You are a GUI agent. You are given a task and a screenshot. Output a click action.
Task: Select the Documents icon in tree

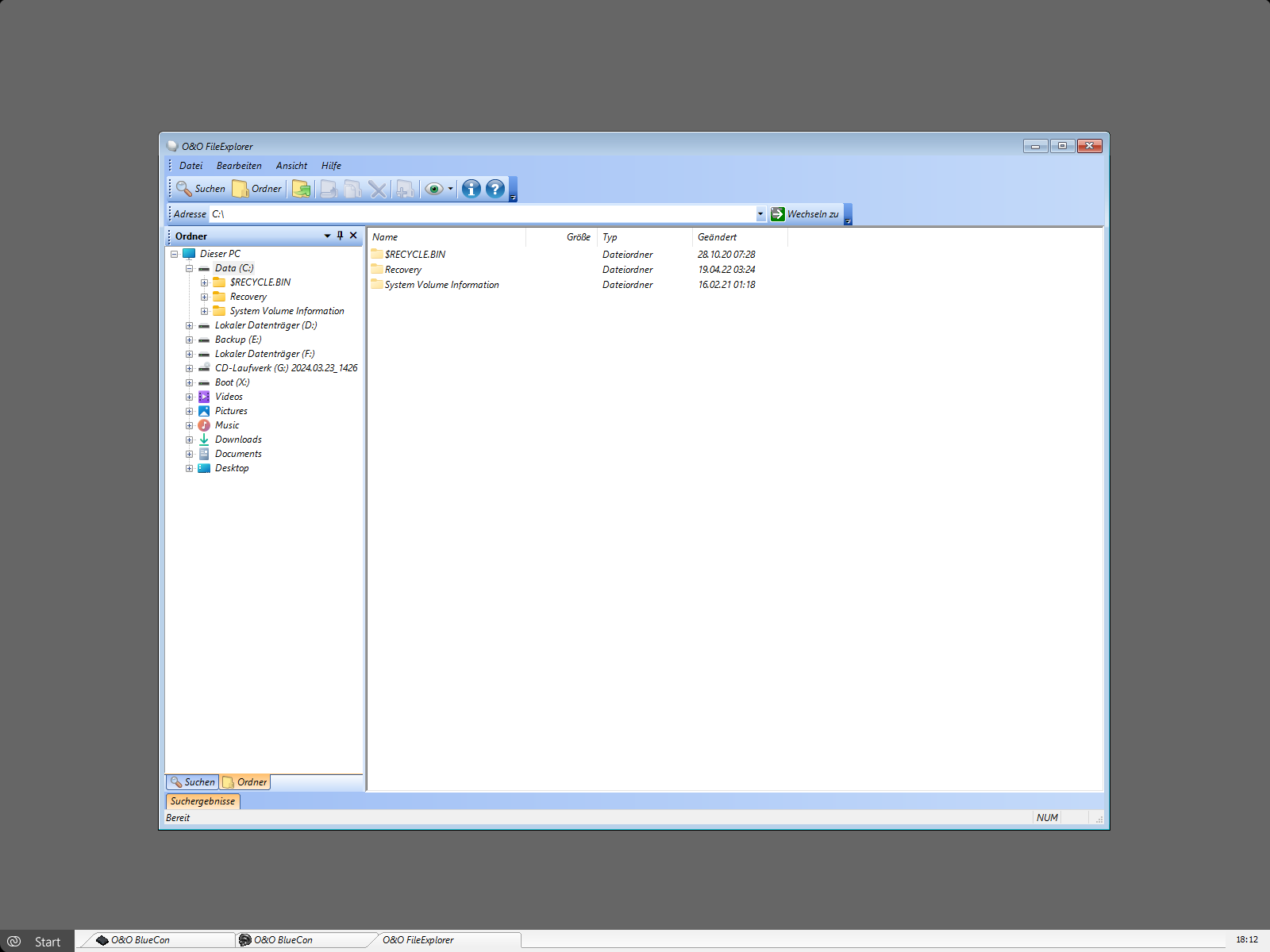[x=204, y=454]
